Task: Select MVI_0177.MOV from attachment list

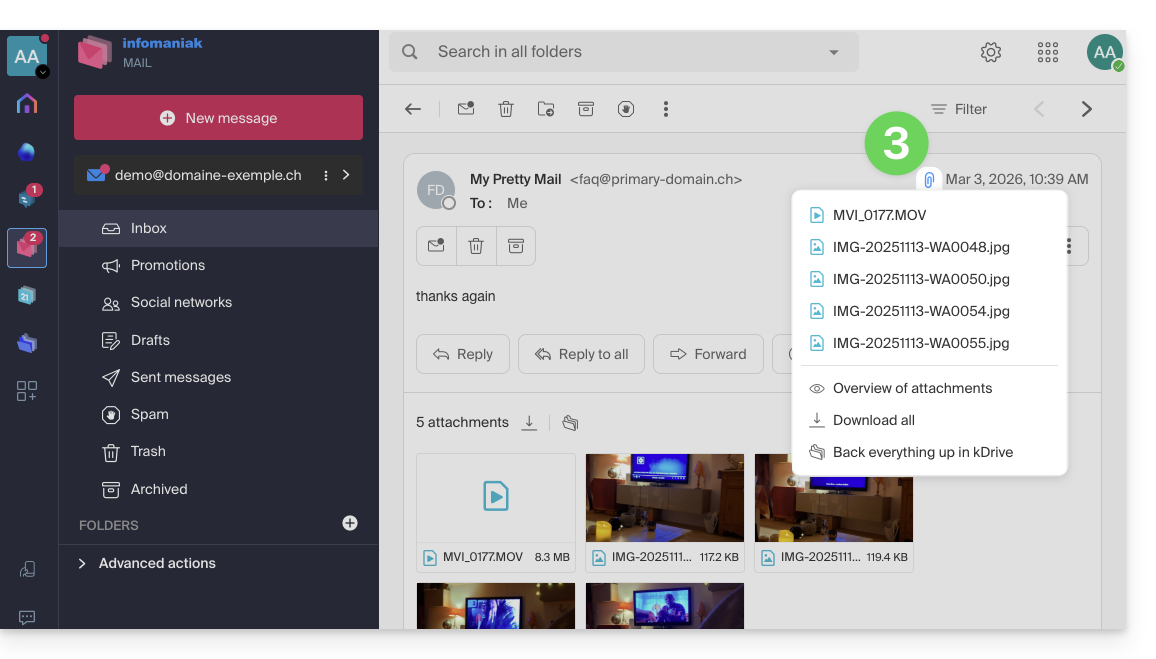Action: coord(880,215)
